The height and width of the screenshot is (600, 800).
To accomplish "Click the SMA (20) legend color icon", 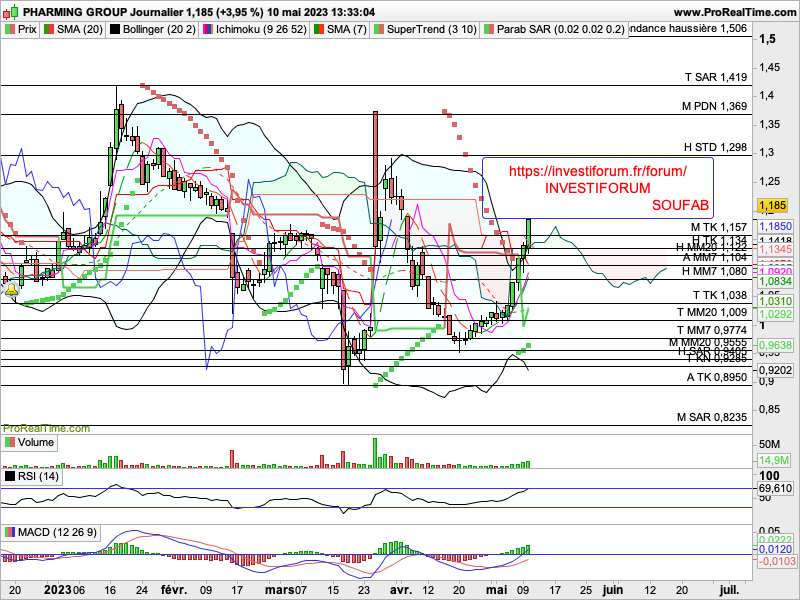I will [x=49, y=29].
